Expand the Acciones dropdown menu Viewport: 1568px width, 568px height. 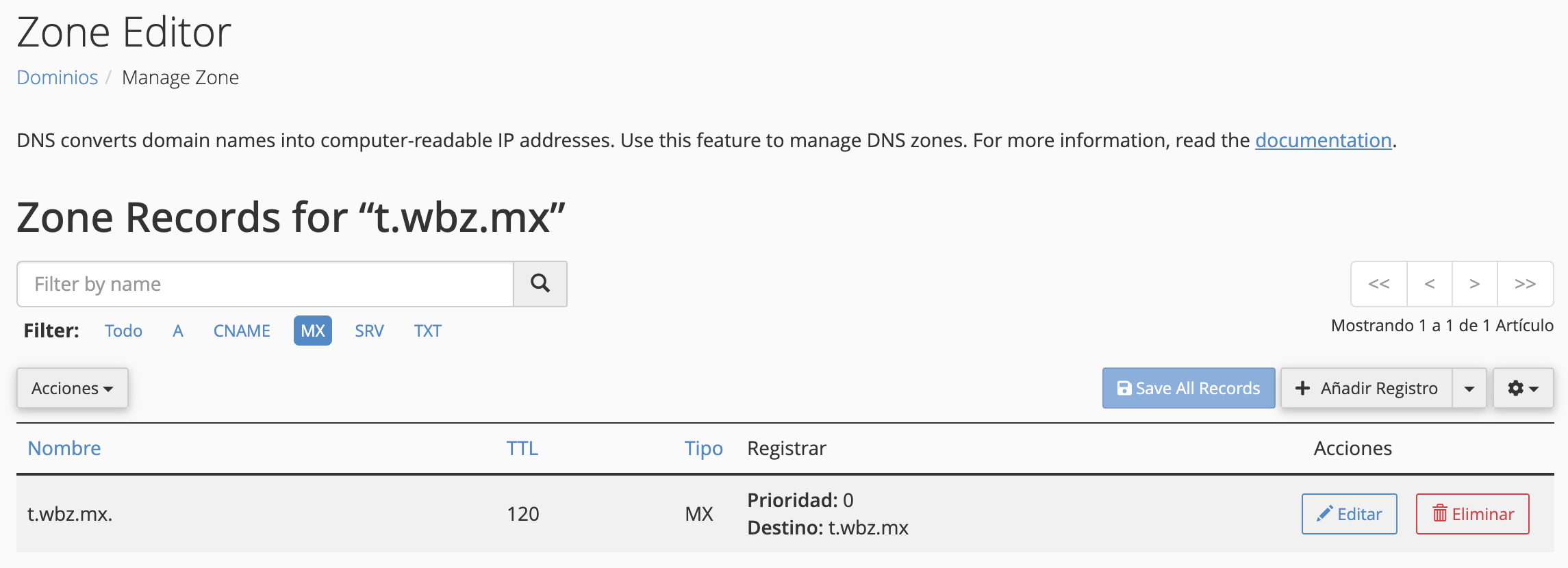point(72,388)
